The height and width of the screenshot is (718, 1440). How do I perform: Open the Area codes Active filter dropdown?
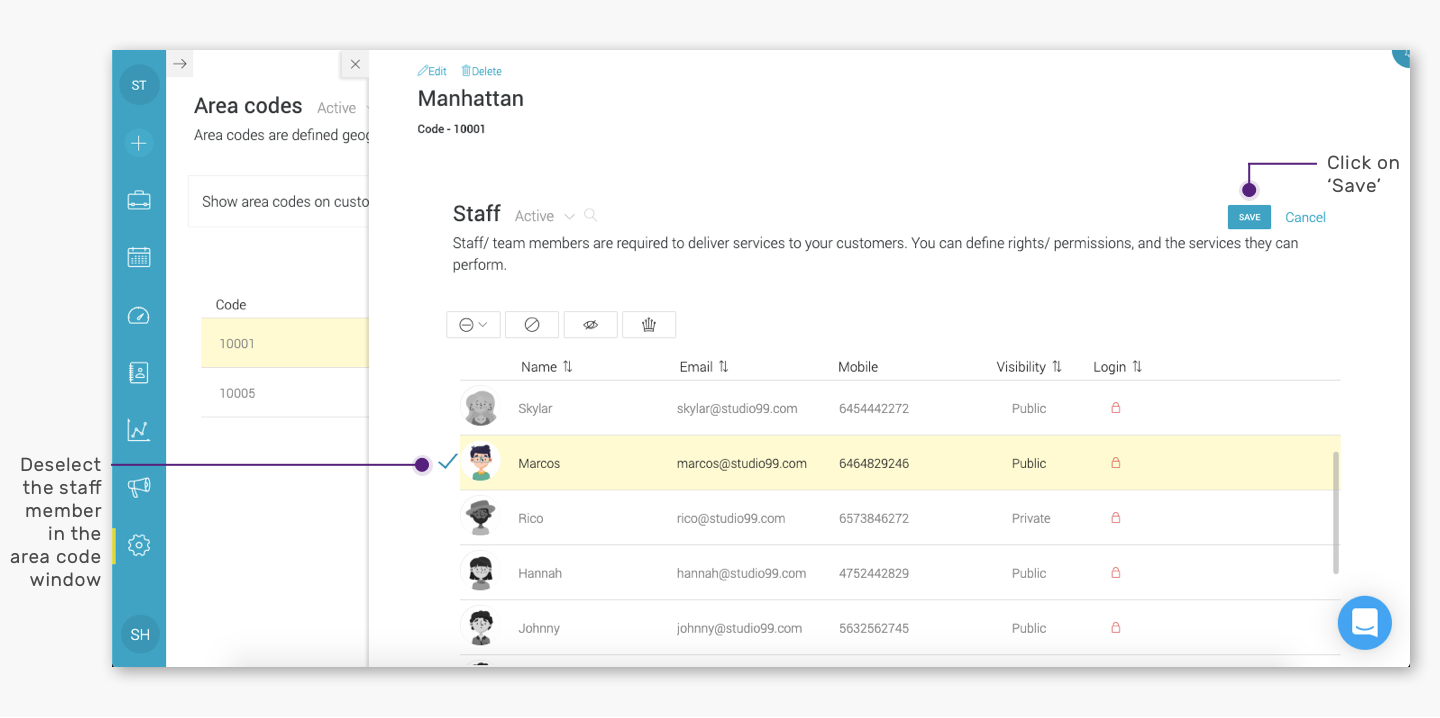pos(343,108)
